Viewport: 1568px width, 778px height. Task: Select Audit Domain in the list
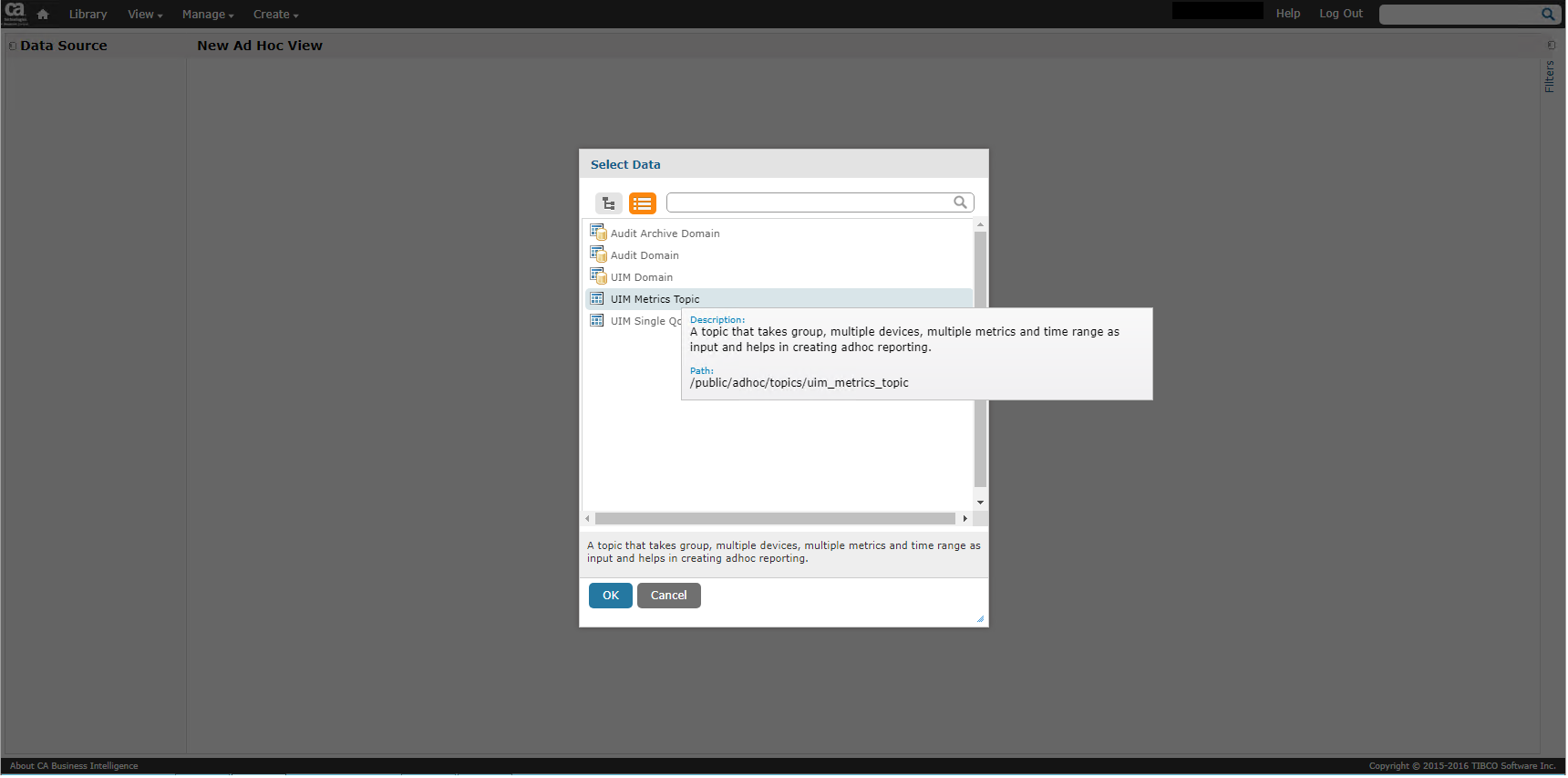[779, 255]
